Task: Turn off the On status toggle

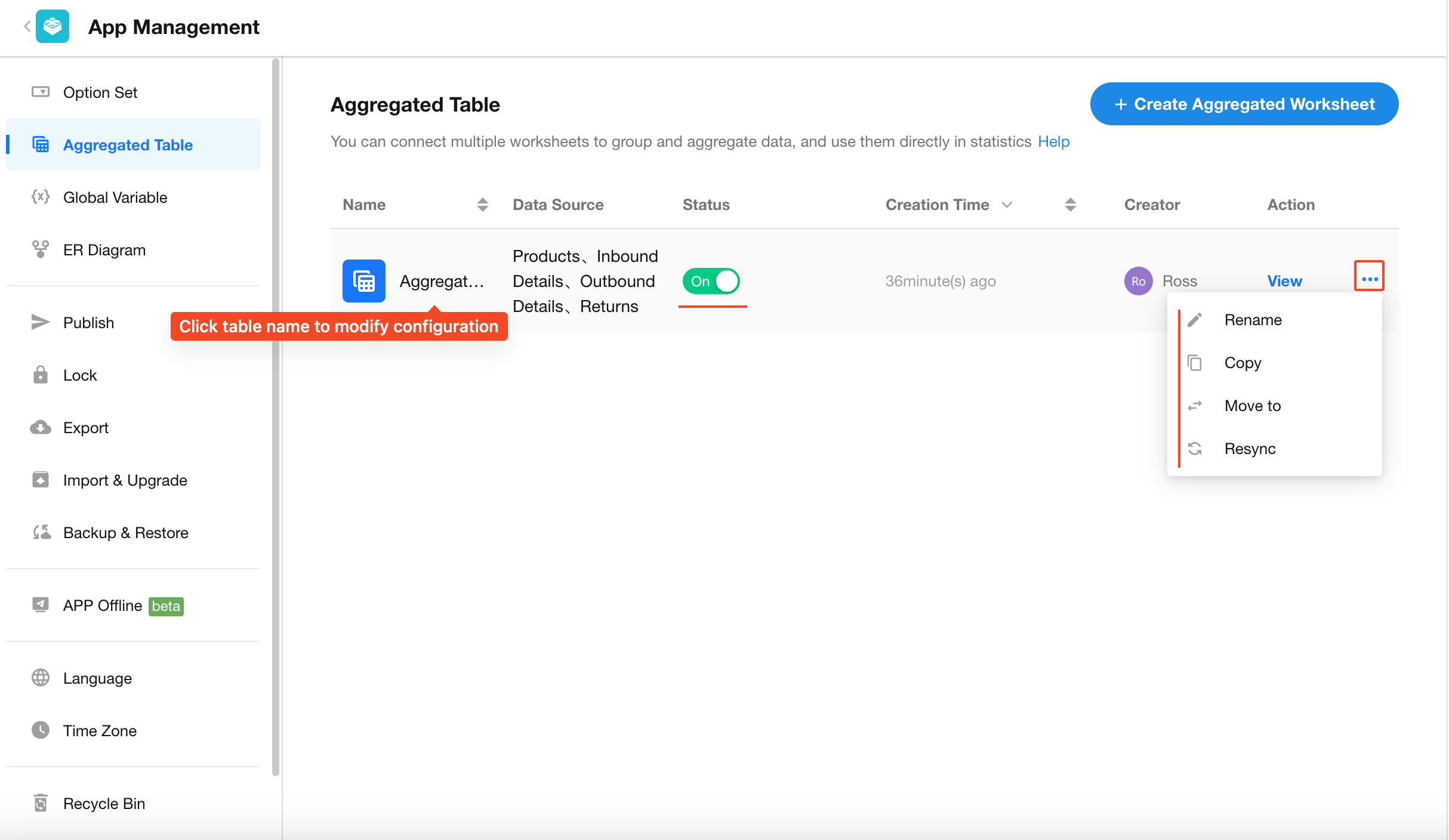Action: (x=711, y=281)
